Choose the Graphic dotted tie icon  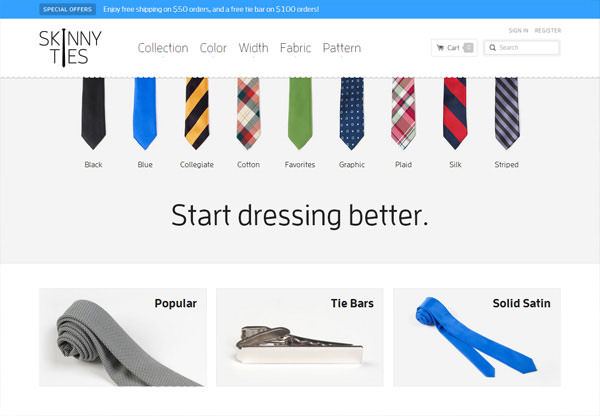click(x=352, y=113)
